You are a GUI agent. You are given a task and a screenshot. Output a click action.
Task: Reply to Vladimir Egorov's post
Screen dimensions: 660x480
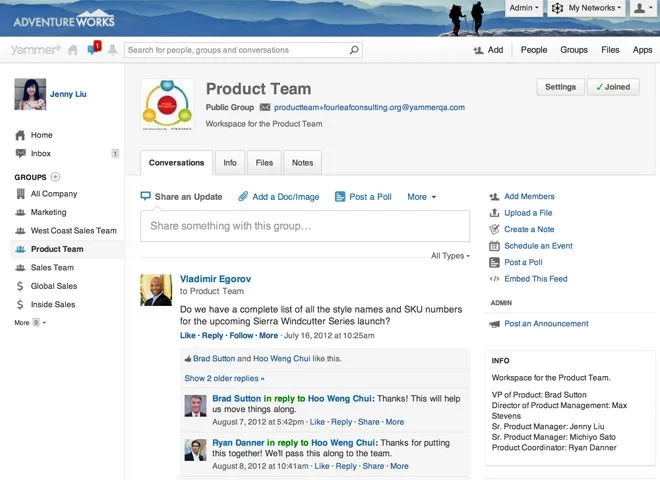click(x=213, y=336)
